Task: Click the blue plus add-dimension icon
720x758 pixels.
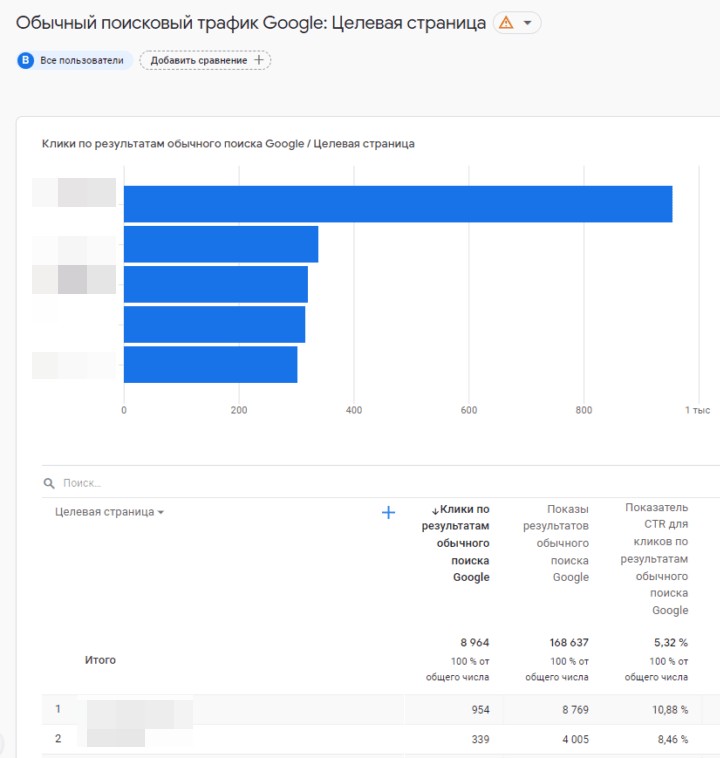Action: tap(389, 513)
